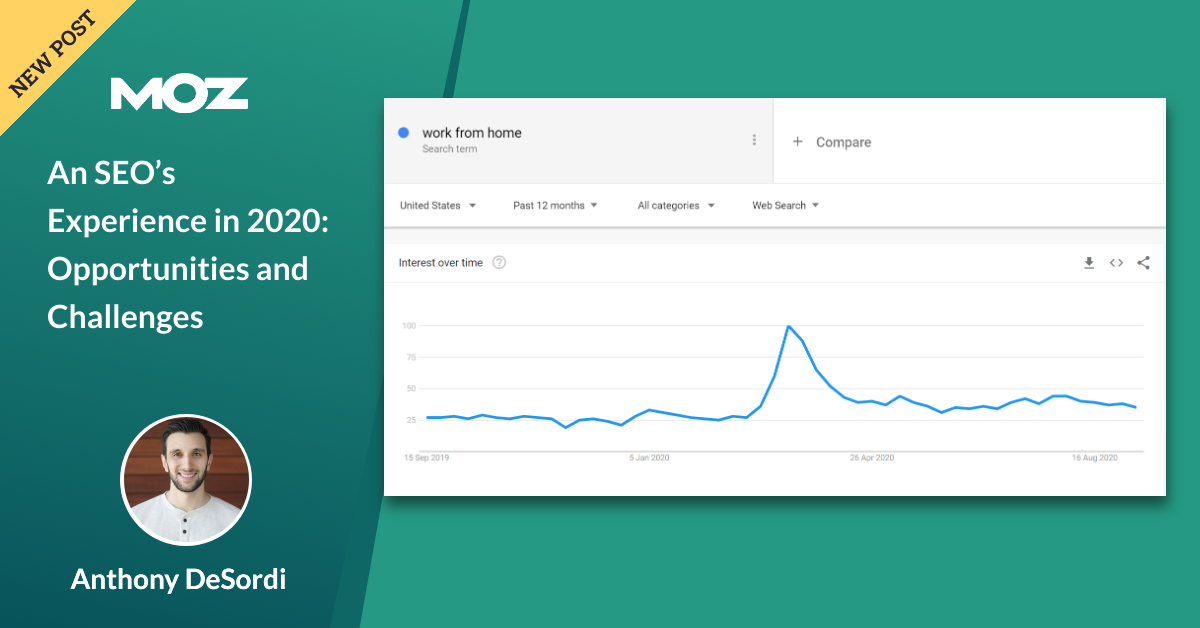
Task: Click the 26 Apr 2020 axis label
Action: (x=872, y=457)
